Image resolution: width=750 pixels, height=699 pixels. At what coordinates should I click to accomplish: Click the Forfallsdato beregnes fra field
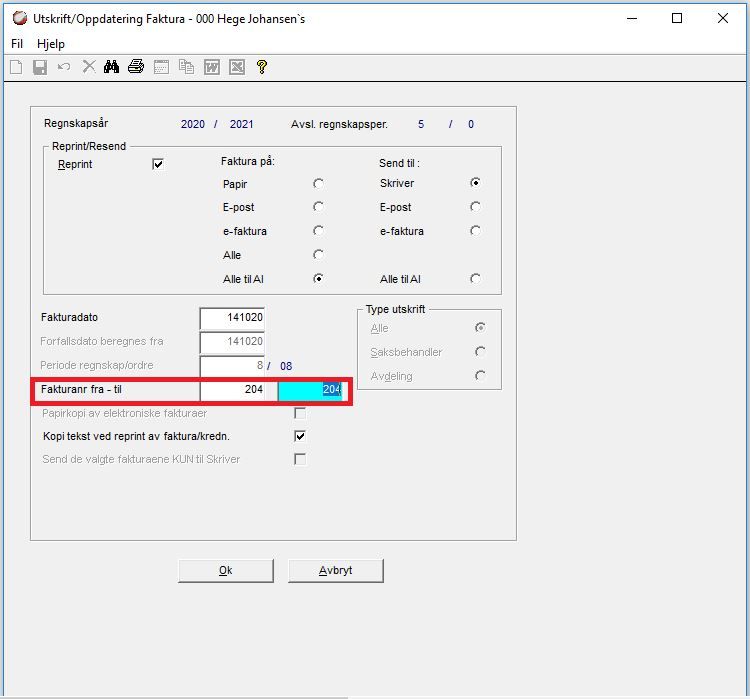[x=232, y=342]
